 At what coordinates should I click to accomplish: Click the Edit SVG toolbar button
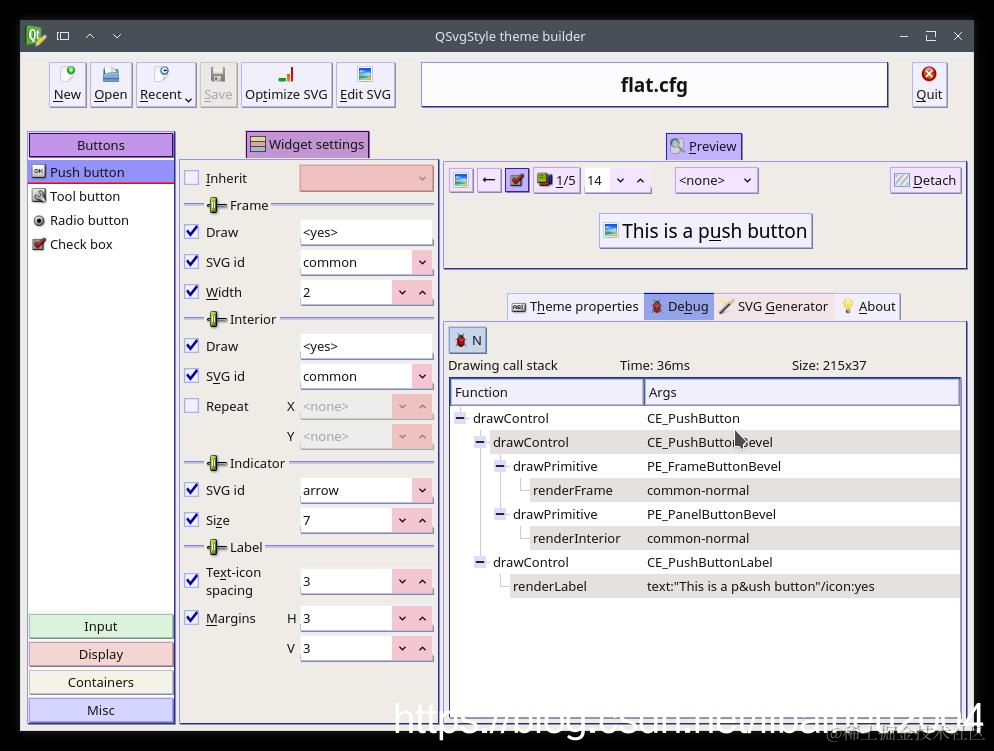click(x=365, y=85)
